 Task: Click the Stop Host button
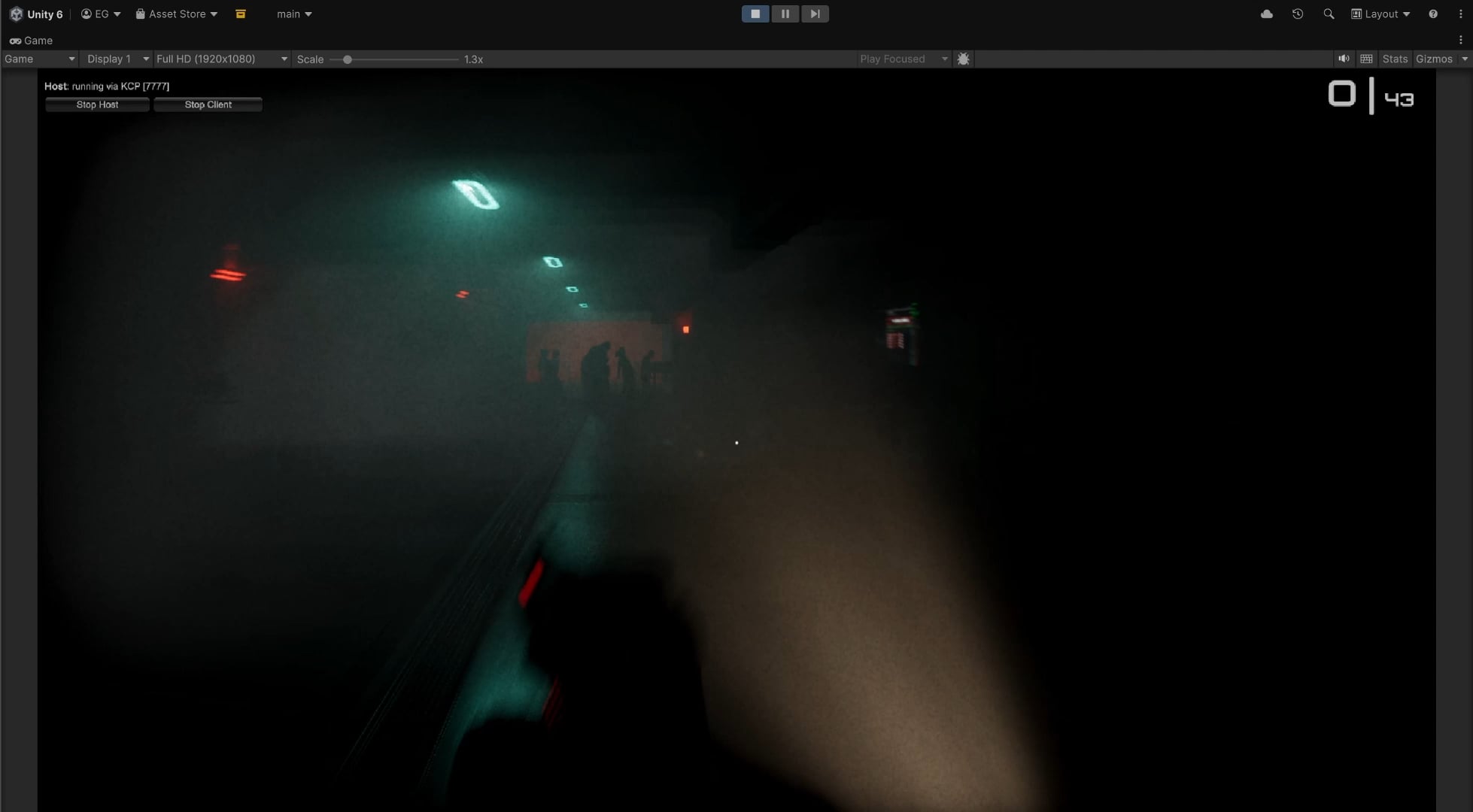click(x=97, y=105)
